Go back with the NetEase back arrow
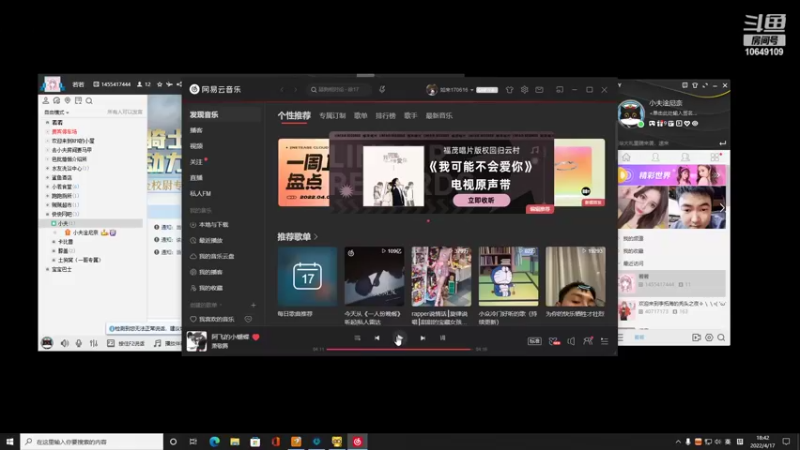Image resolution: width=800 pixels, height=450 pixels. tap(282, 89)
